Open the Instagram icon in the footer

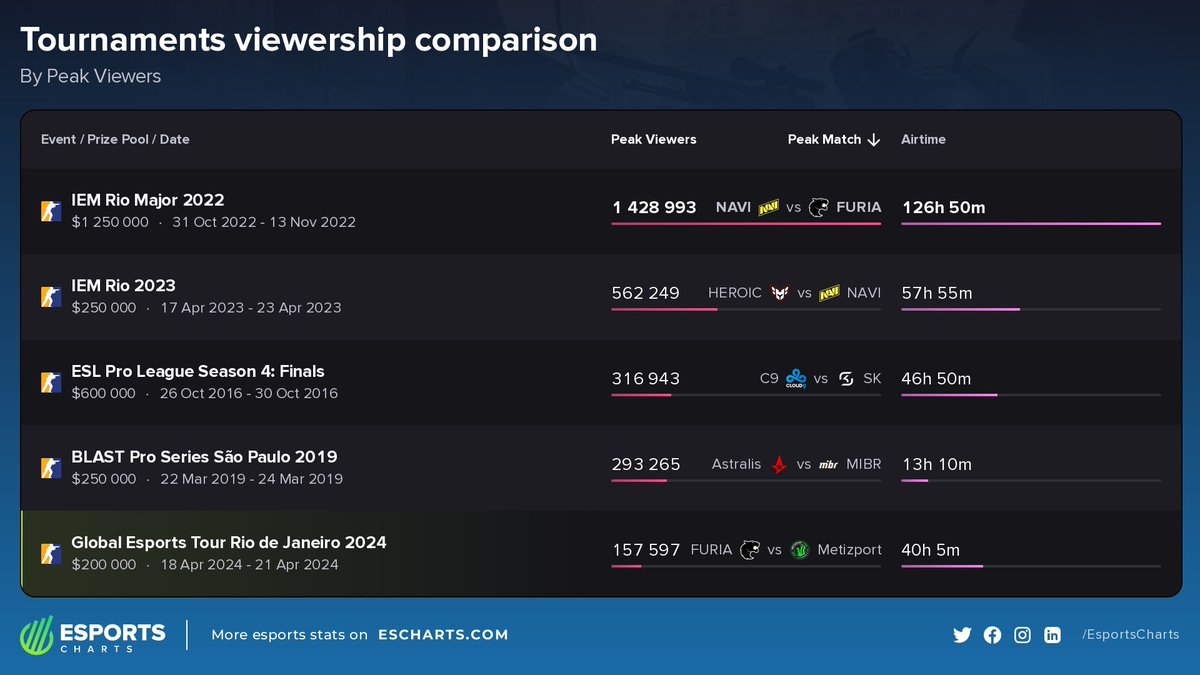click(1022, 635)
